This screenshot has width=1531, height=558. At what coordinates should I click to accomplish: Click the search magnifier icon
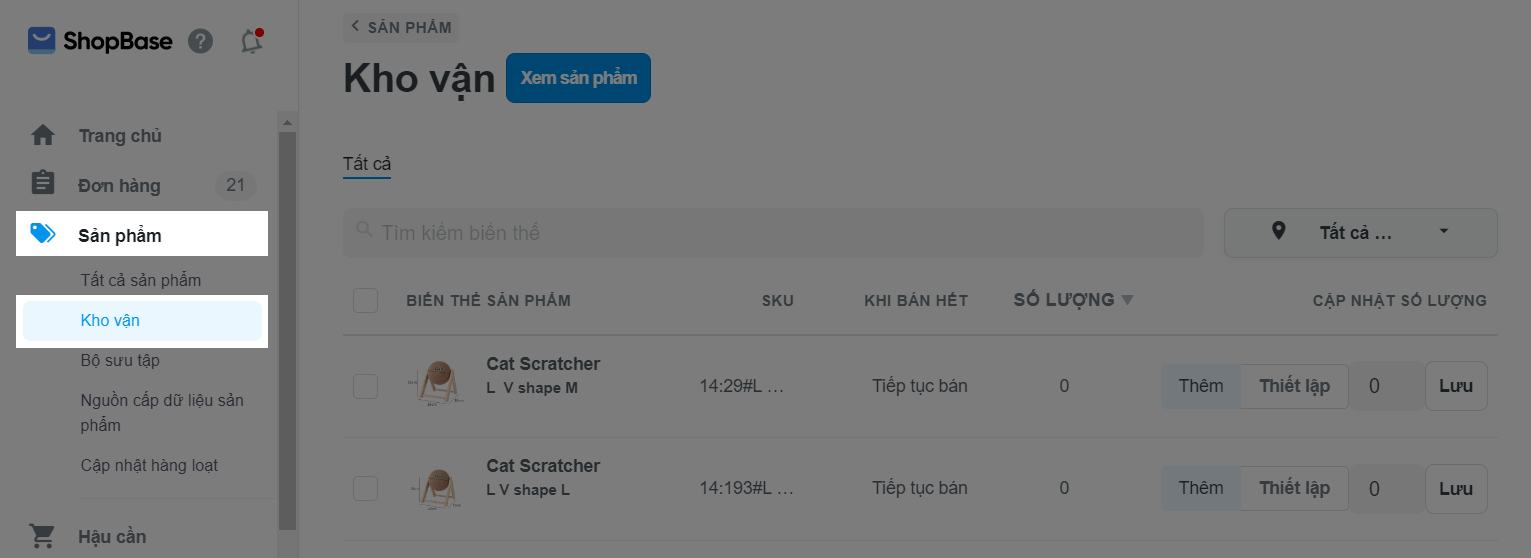(364, 232)
